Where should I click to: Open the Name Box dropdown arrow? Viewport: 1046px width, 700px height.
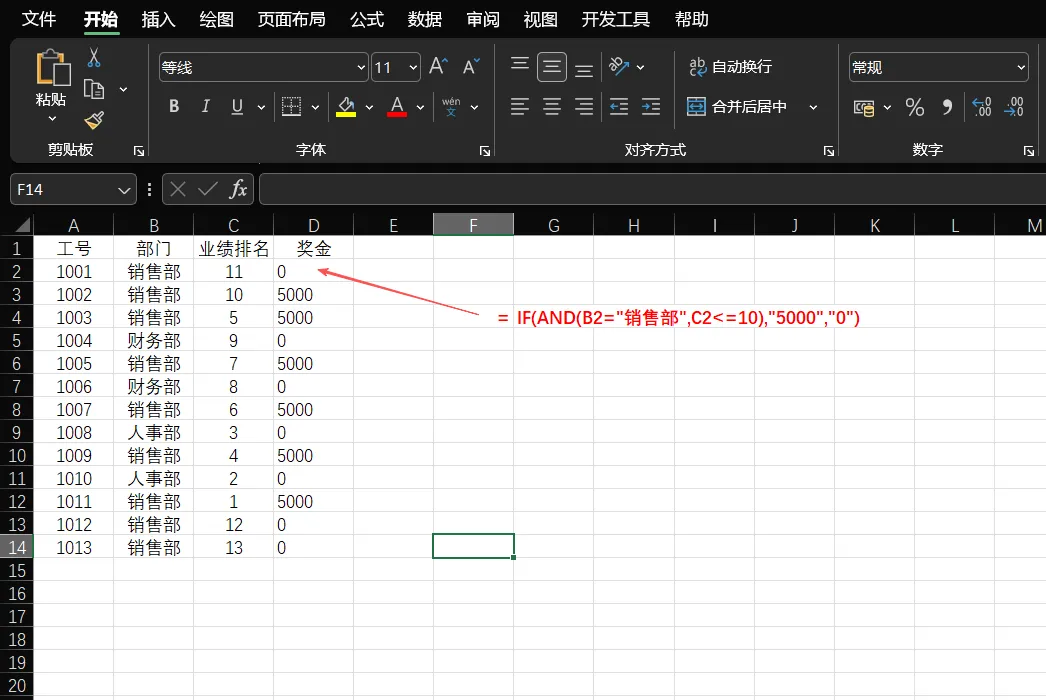point(123,190)
